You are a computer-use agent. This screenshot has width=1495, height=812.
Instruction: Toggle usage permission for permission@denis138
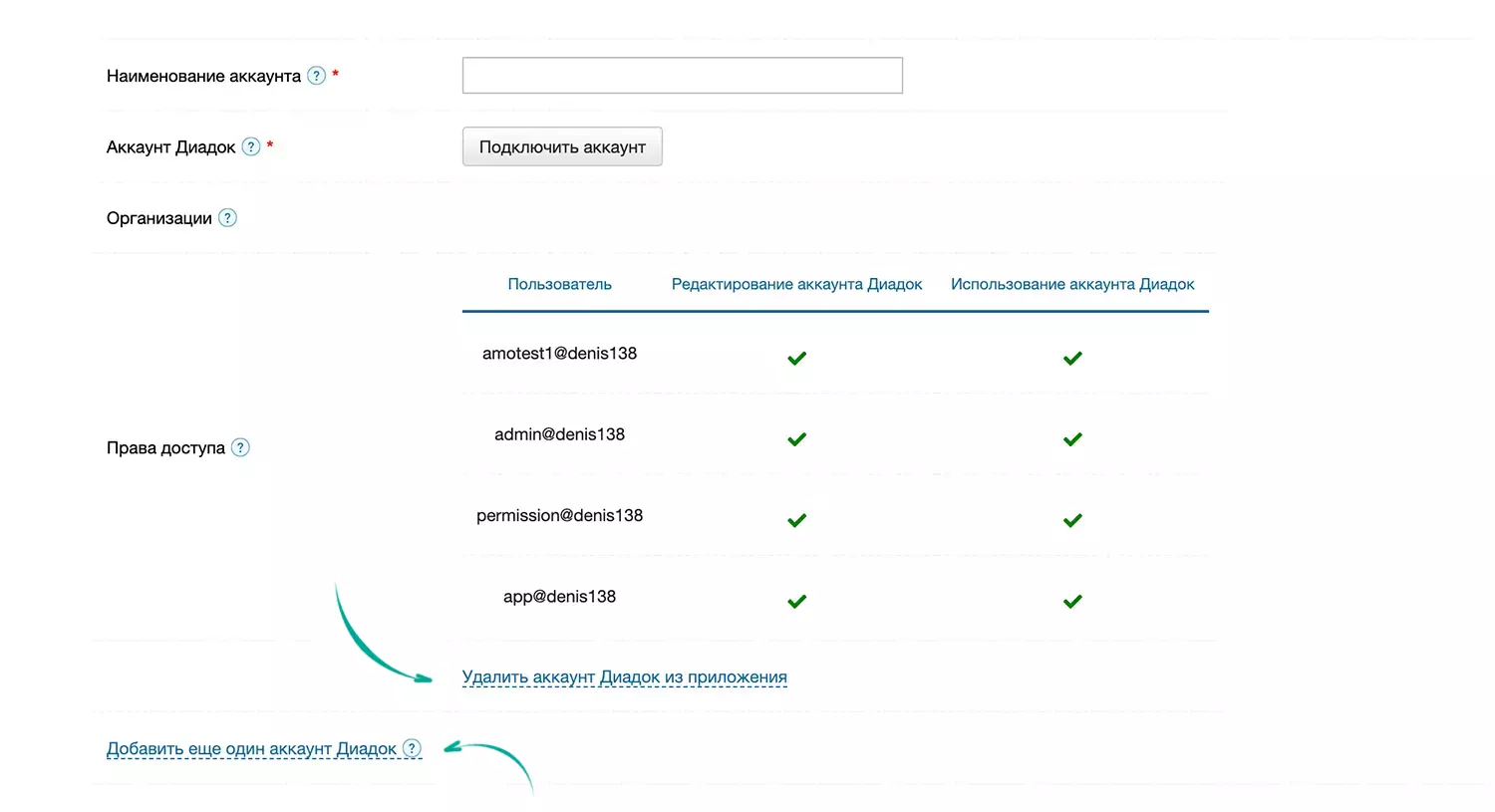(x=1072, y=520)
